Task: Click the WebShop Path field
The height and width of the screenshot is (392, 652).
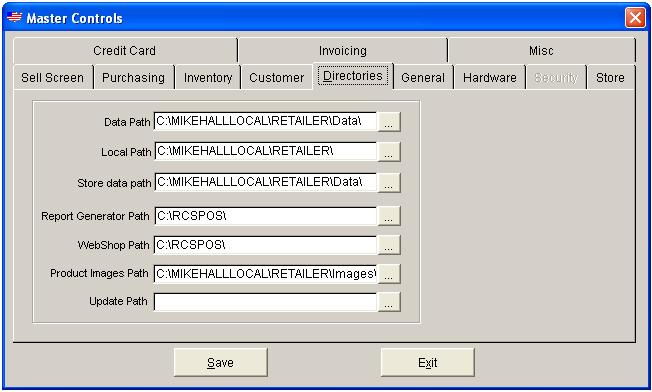Action: [265, 245]
